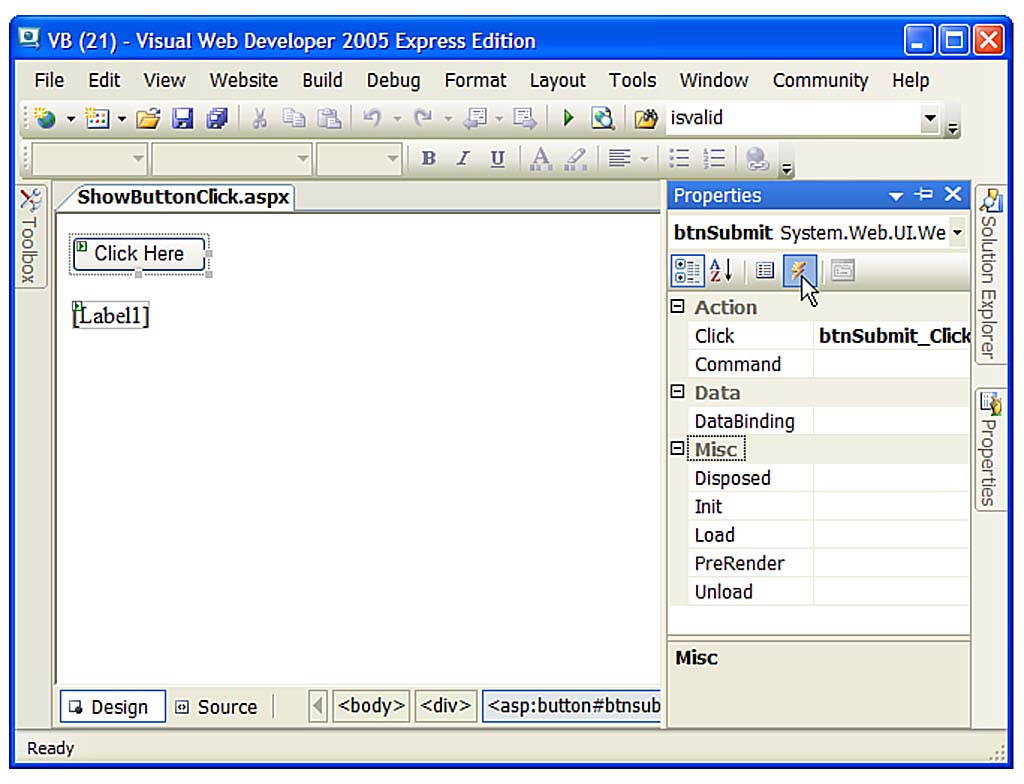
Task: Open the Toolbox side tab
Action: (x=30, y=236)
